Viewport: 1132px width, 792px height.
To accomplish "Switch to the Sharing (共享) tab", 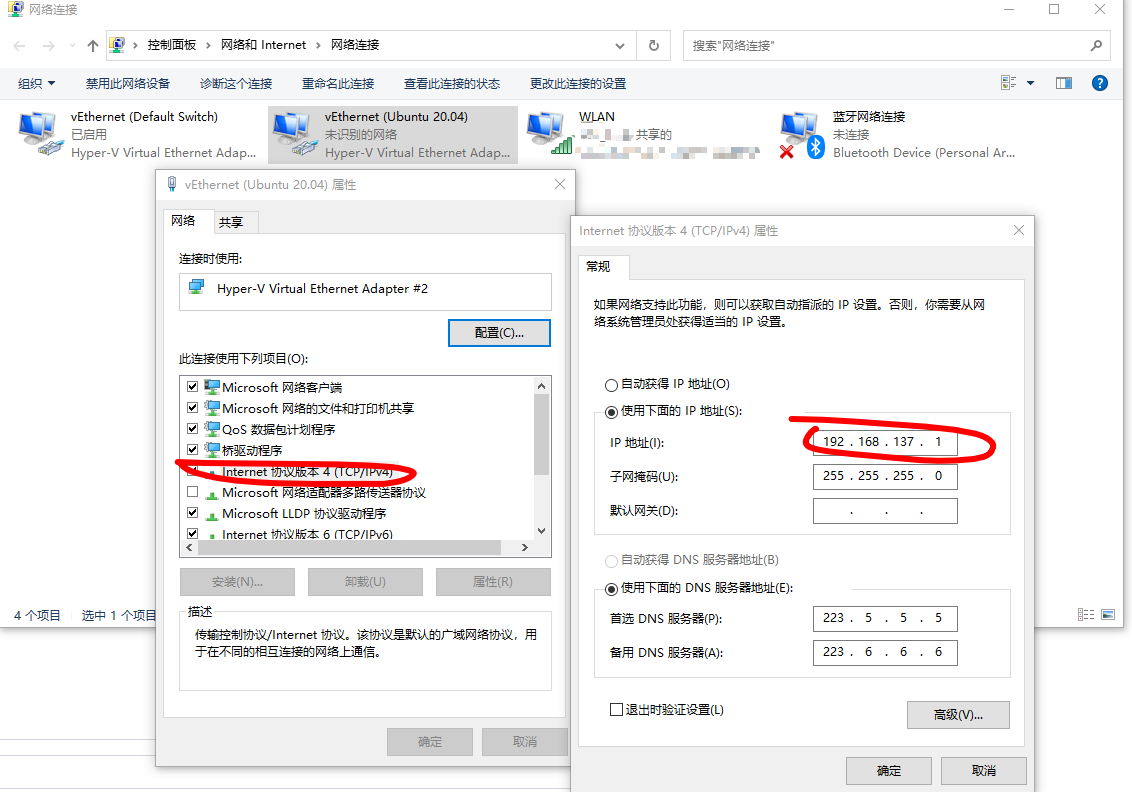I will (x=231, y=222).
